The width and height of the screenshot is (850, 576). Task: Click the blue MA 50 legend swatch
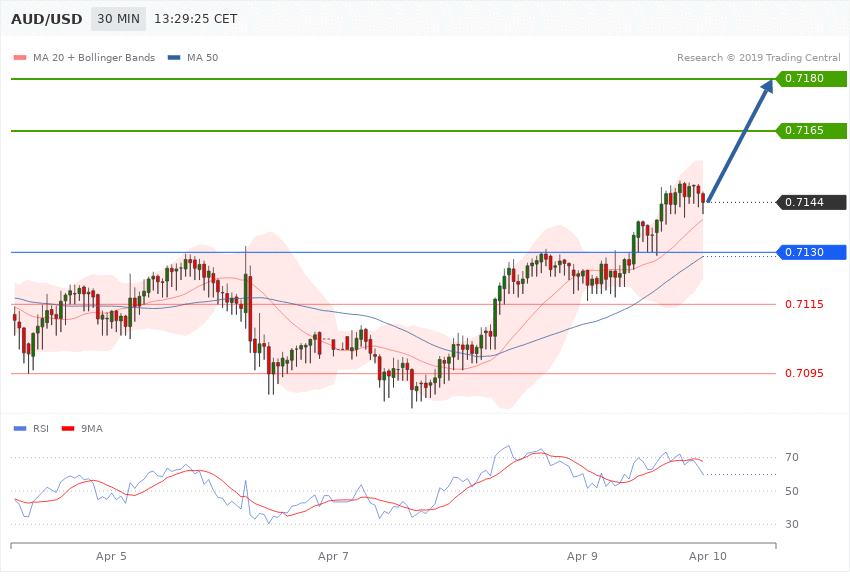(x=174, y=57)
